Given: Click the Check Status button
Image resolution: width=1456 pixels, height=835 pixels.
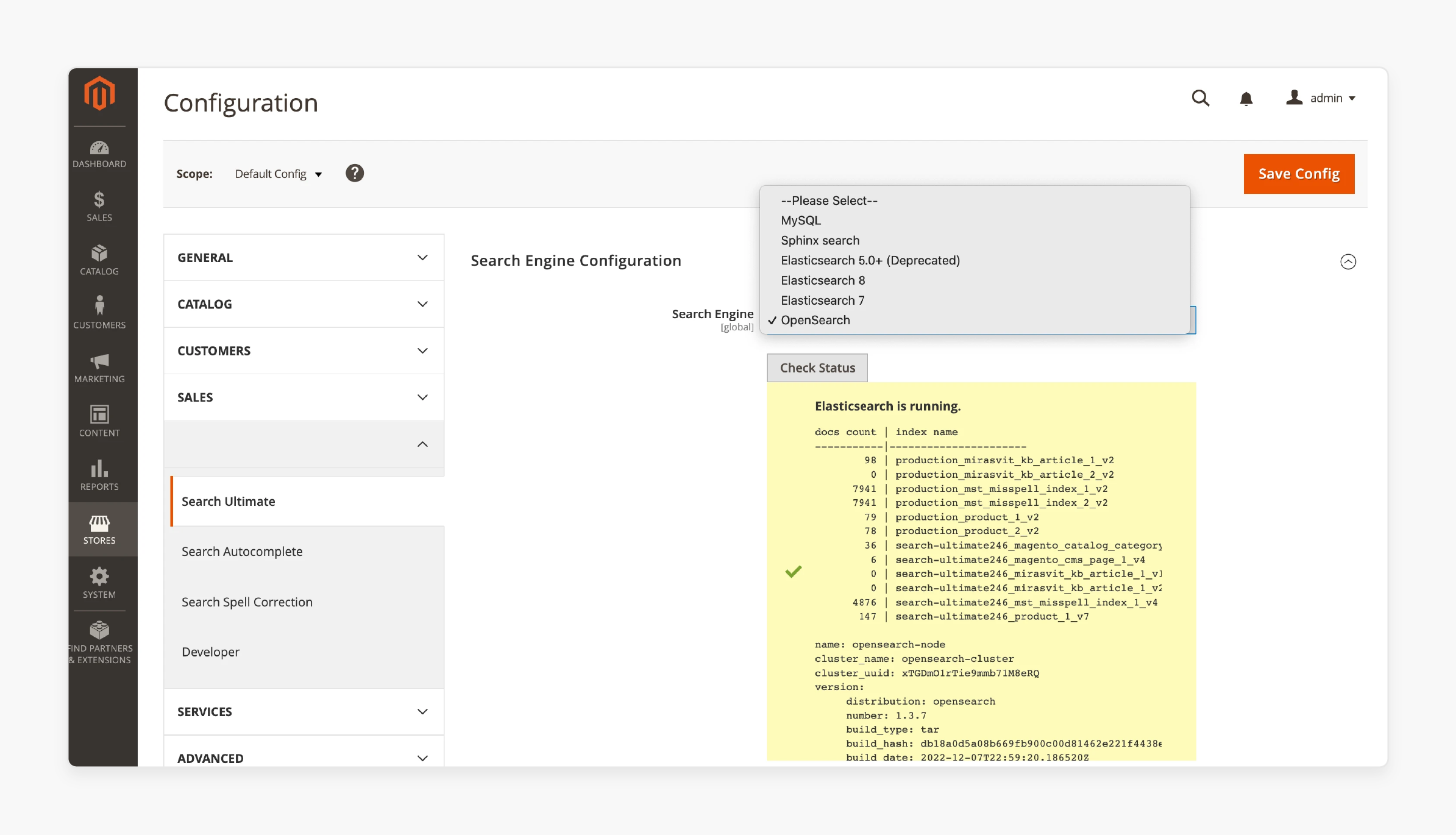Looking at the screenshot, I should coord(817,368).
